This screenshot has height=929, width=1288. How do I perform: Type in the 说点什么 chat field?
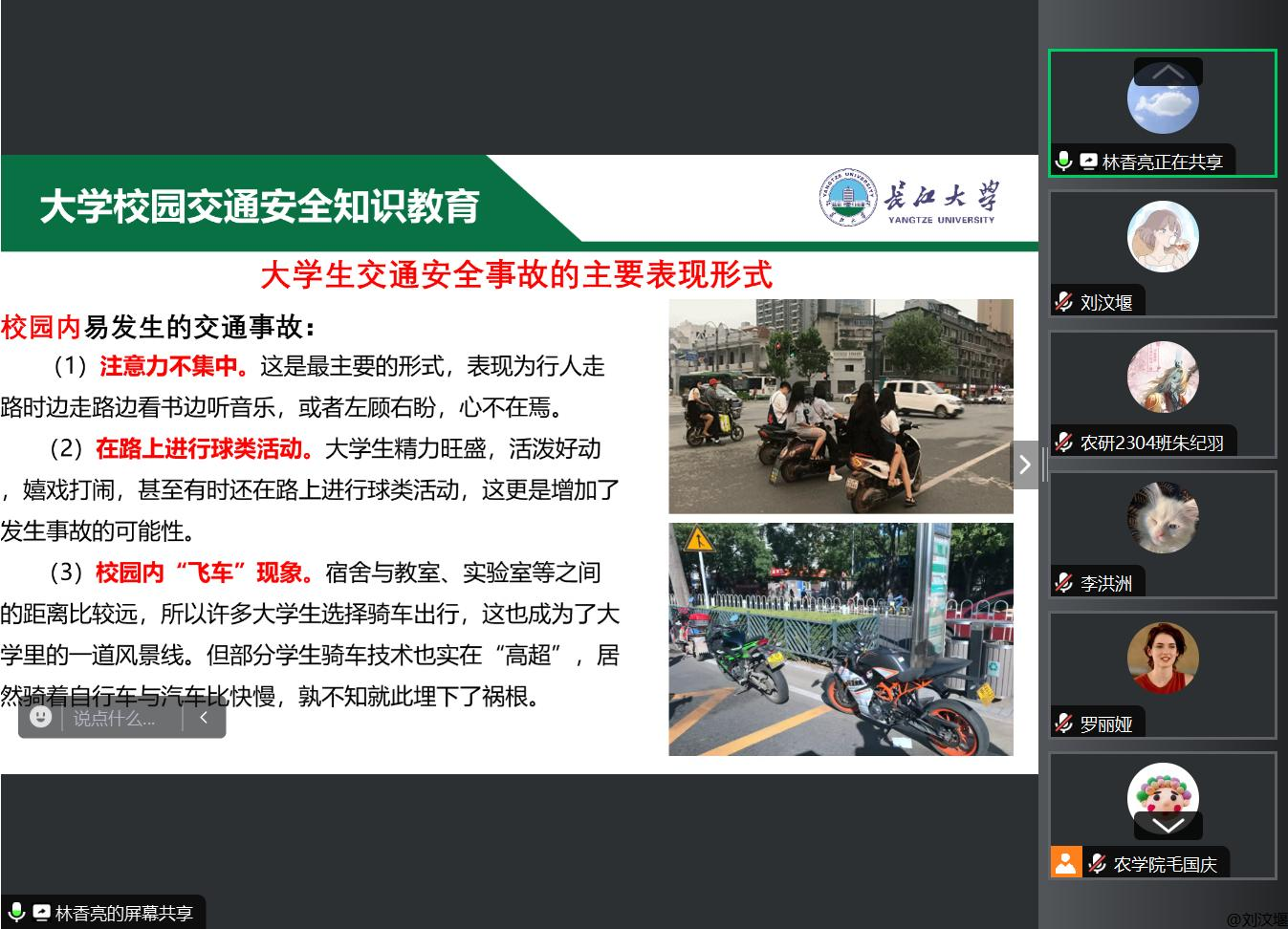[x=115, y=718]
